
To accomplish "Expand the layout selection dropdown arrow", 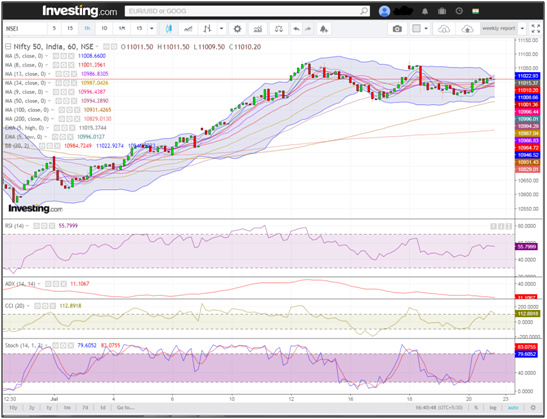I will click(426, 29).
